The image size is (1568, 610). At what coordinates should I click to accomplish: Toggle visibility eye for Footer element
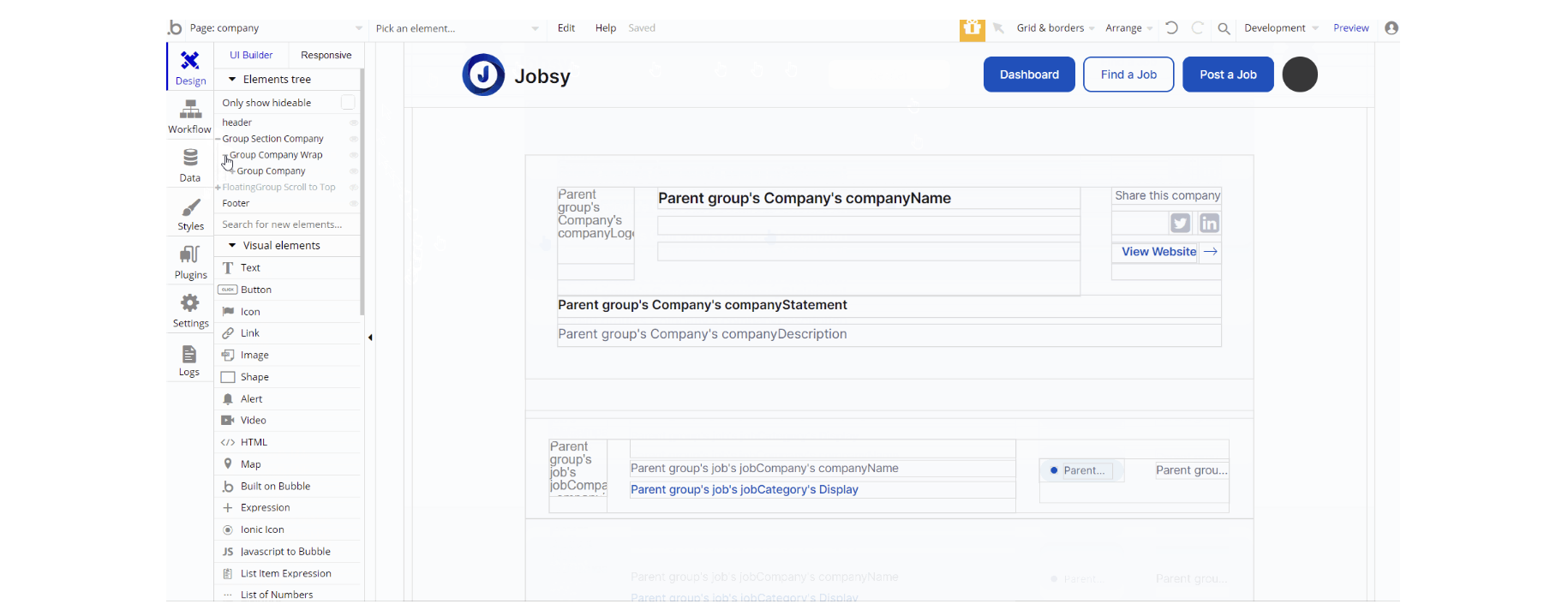pos(354,204)
